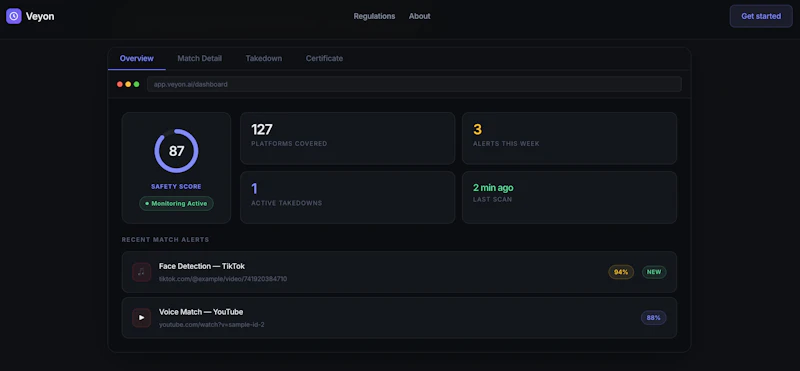Click the Safety Score label
The height and width of the screenshot is (371, 800).
pos(176,187)
